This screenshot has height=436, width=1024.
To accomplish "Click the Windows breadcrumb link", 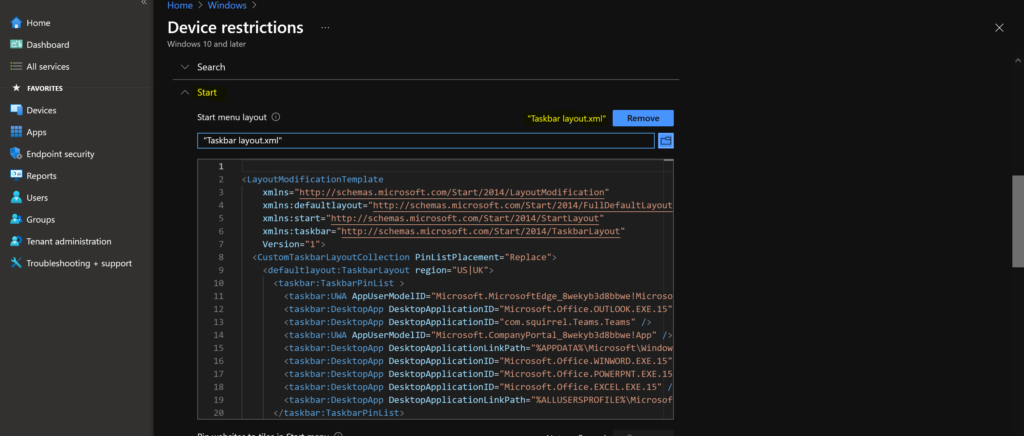I will pos(227,5).
